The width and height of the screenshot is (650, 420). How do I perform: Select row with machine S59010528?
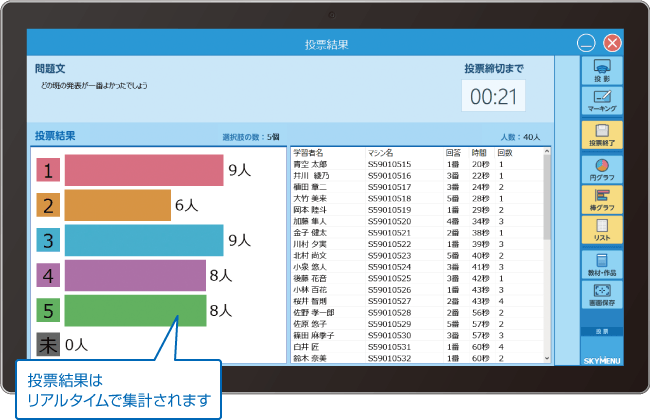[x=417, y=313]
